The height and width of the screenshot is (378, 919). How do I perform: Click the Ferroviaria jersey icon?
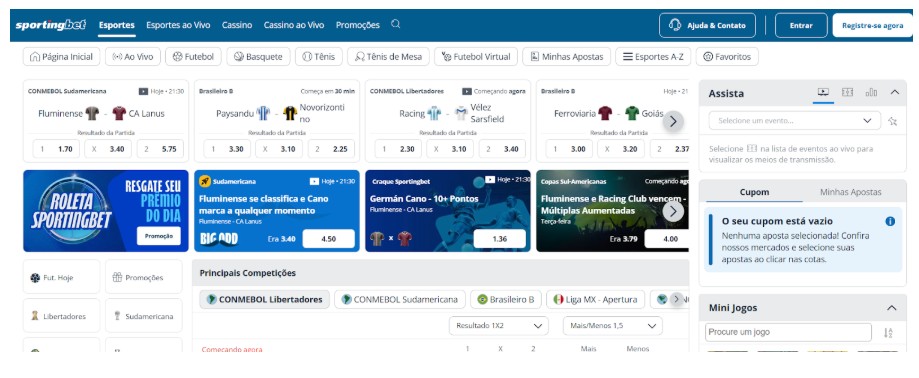click(605, 113)
